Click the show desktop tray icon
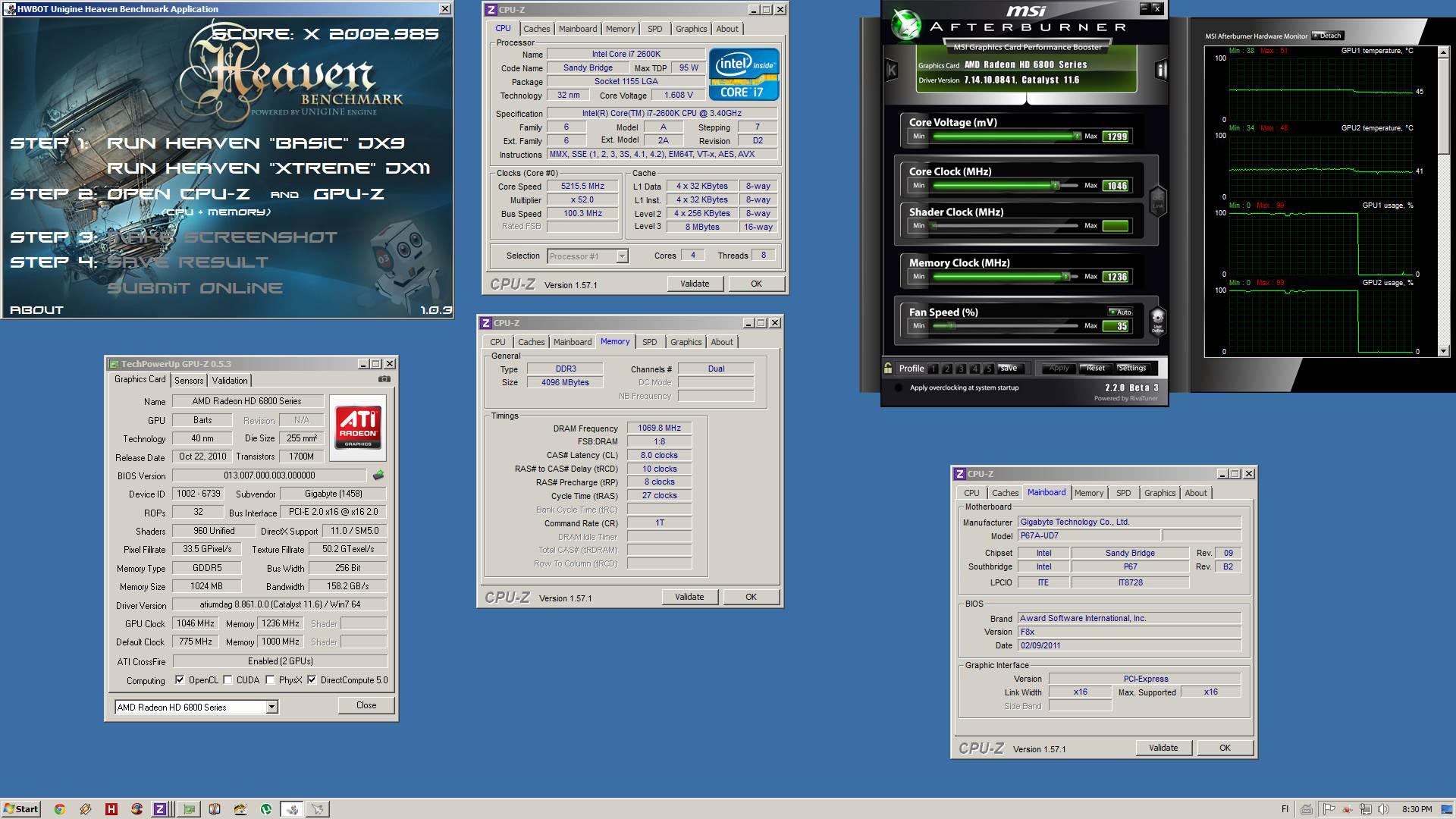The width and height of the screenshot is (1456, 819). [1446, 809]
